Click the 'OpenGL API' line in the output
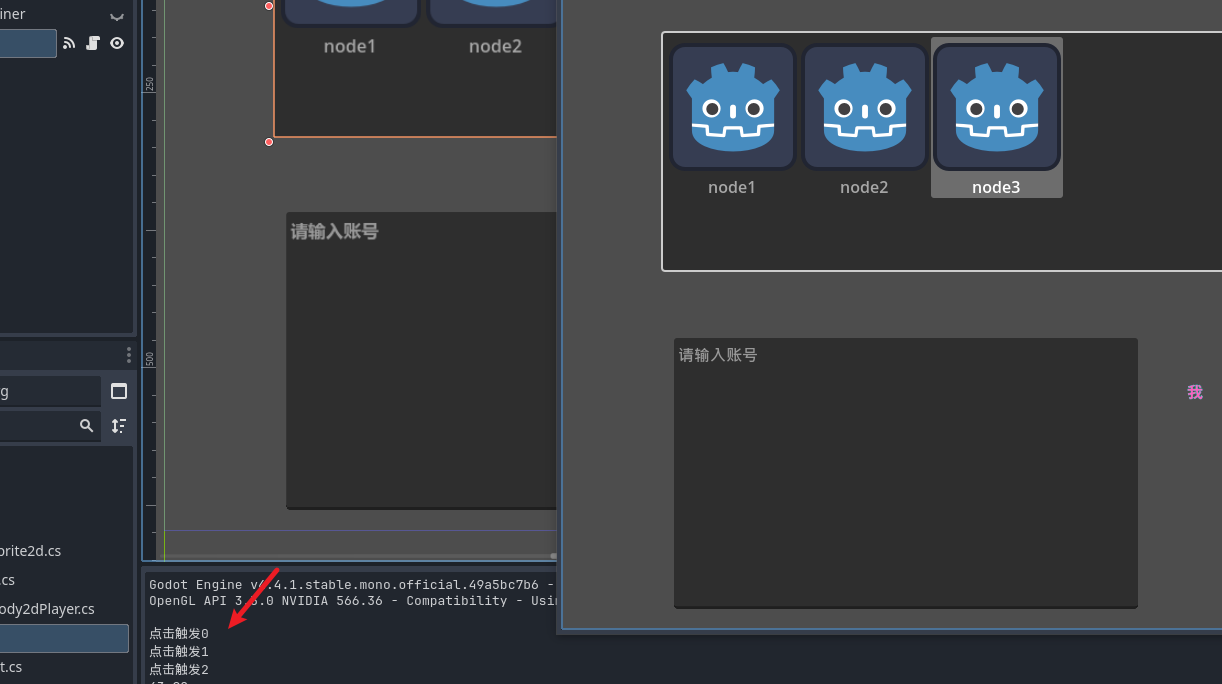Image resolution: width=1222 pixels, height=684 pixels. 352,601
